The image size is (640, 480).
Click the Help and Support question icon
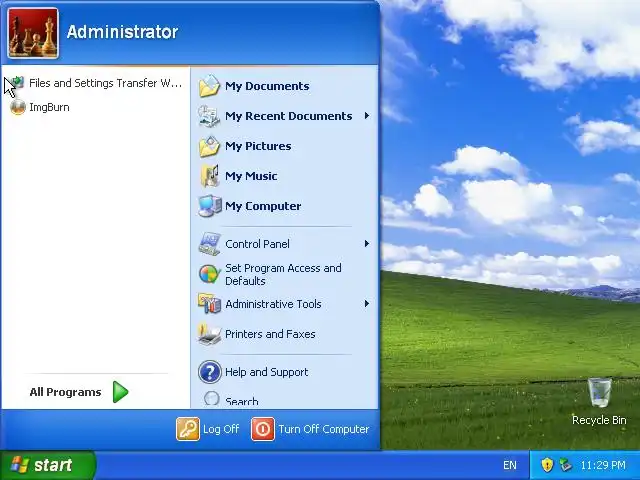210,372
